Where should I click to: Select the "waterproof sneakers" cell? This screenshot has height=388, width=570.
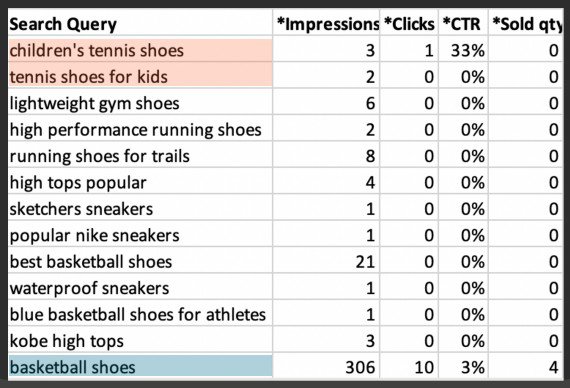pos(140,287)
